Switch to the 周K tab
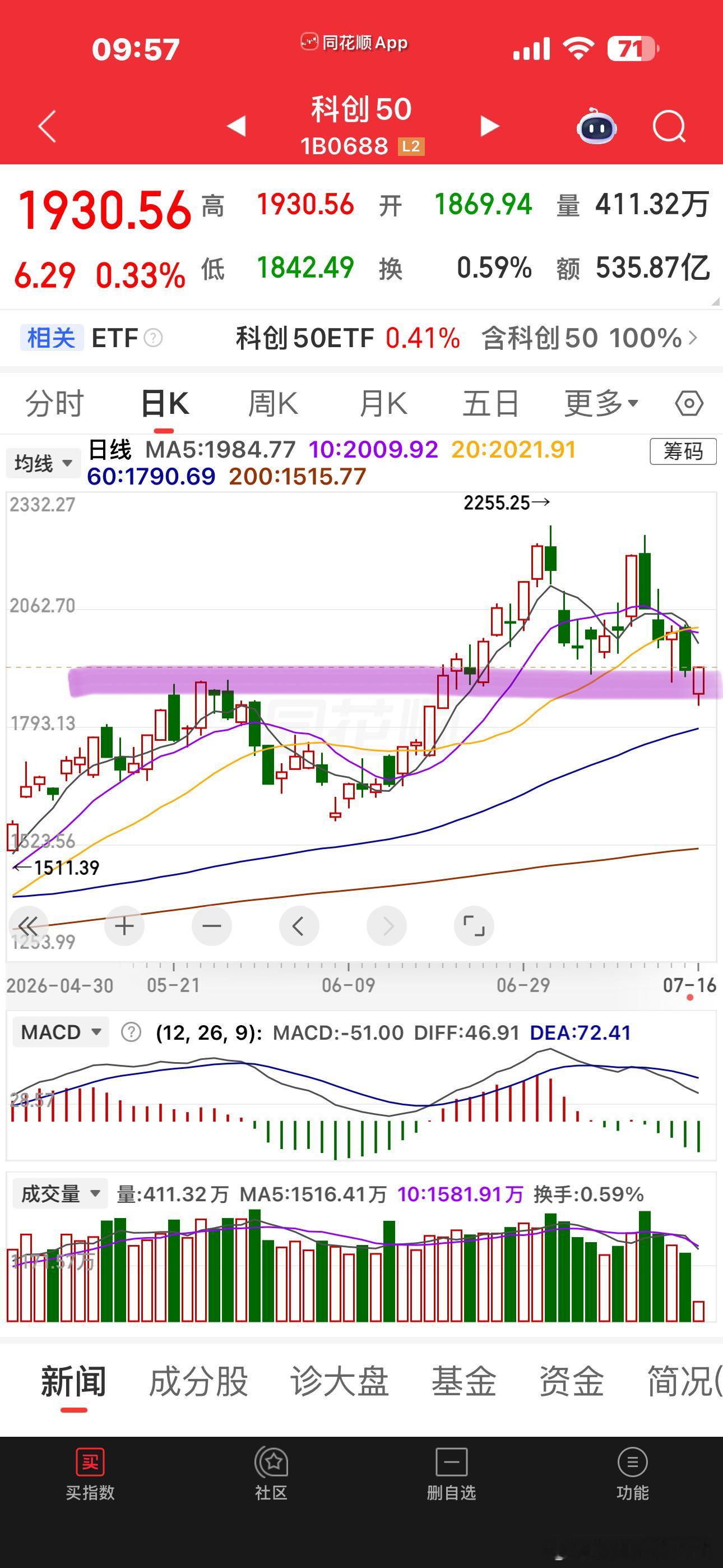723x1568 pixels. (274, 403)
